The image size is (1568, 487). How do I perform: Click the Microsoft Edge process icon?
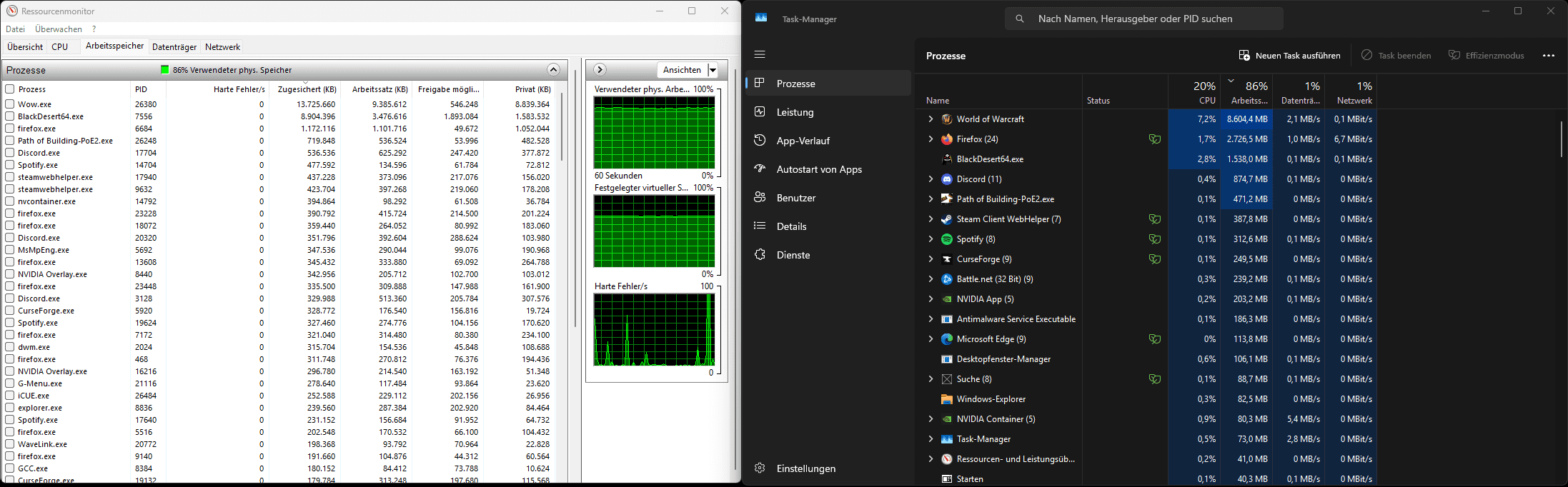pos(947,339)
